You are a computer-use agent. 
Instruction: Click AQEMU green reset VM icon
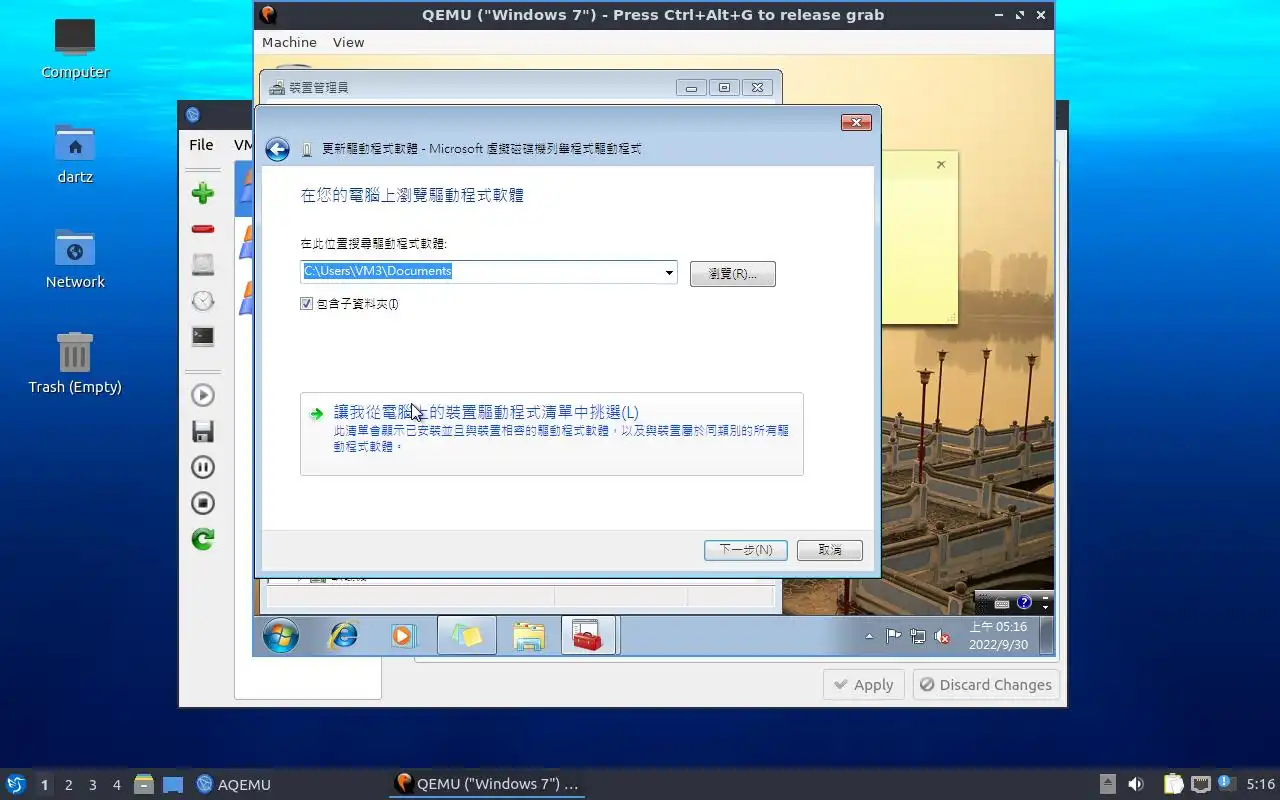coord(203,539)
